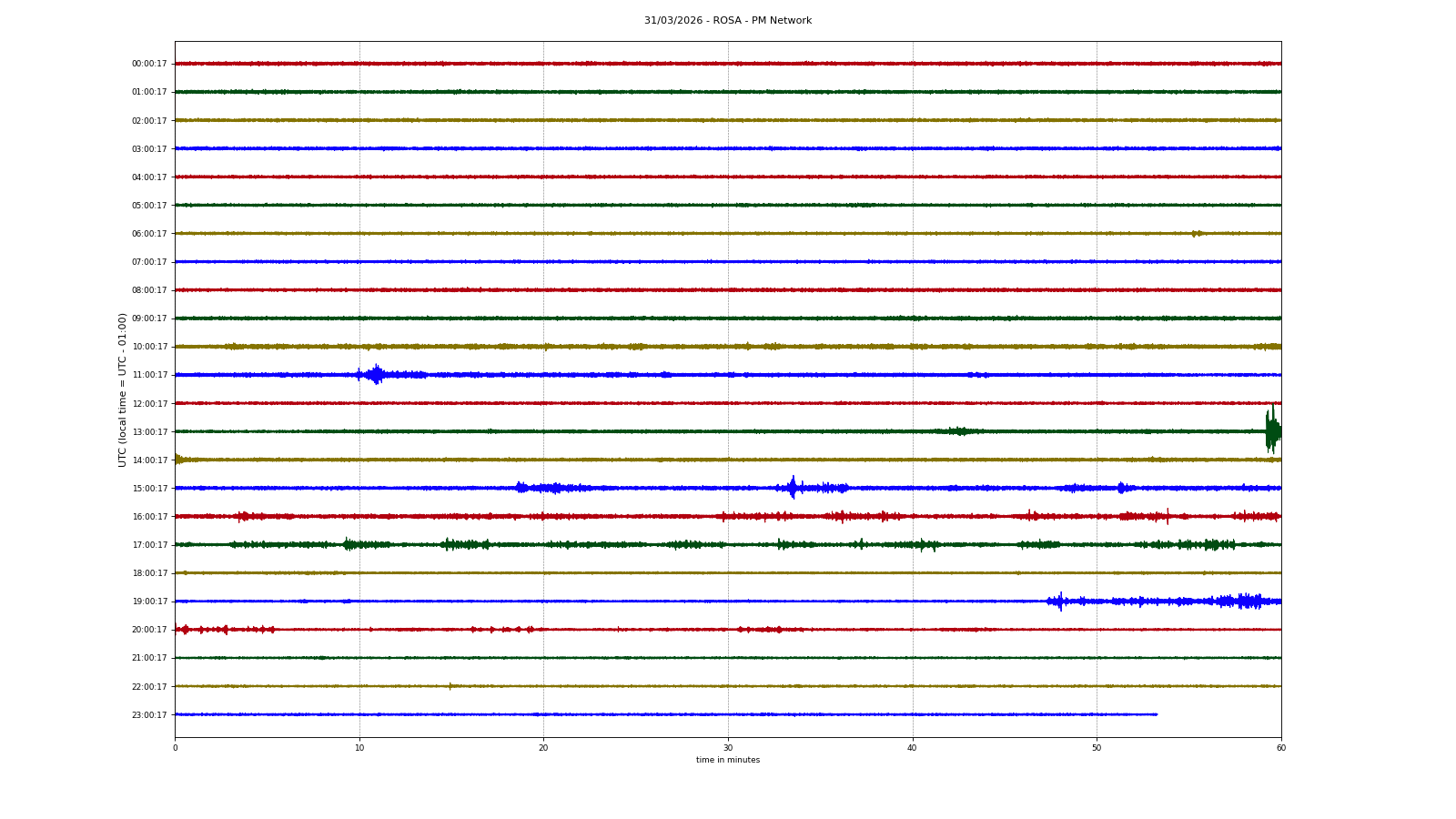Click the 0 tick label on the x-axis
Image resolution: width=1456 pixels, height=819 pixels.
click(x=176, y=748)
